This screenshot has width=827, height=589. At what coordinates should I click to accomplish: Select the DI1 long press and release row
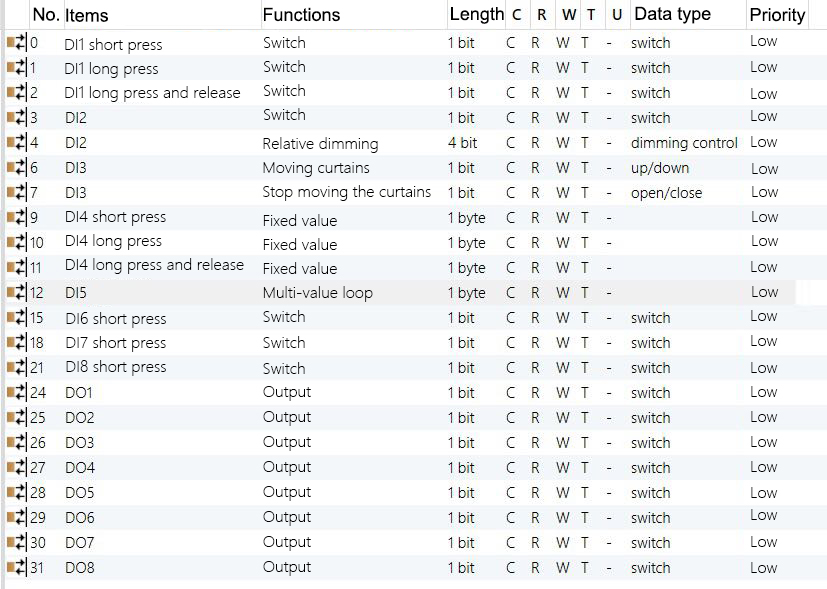point(152,93)
